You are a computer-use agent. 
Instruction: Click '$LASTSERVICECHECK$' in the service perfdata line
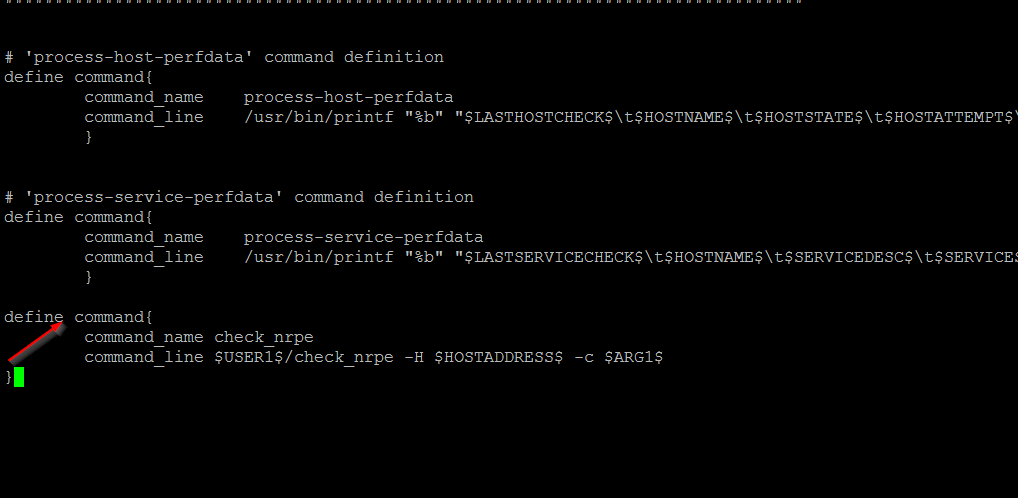click(x=553, y=257)
